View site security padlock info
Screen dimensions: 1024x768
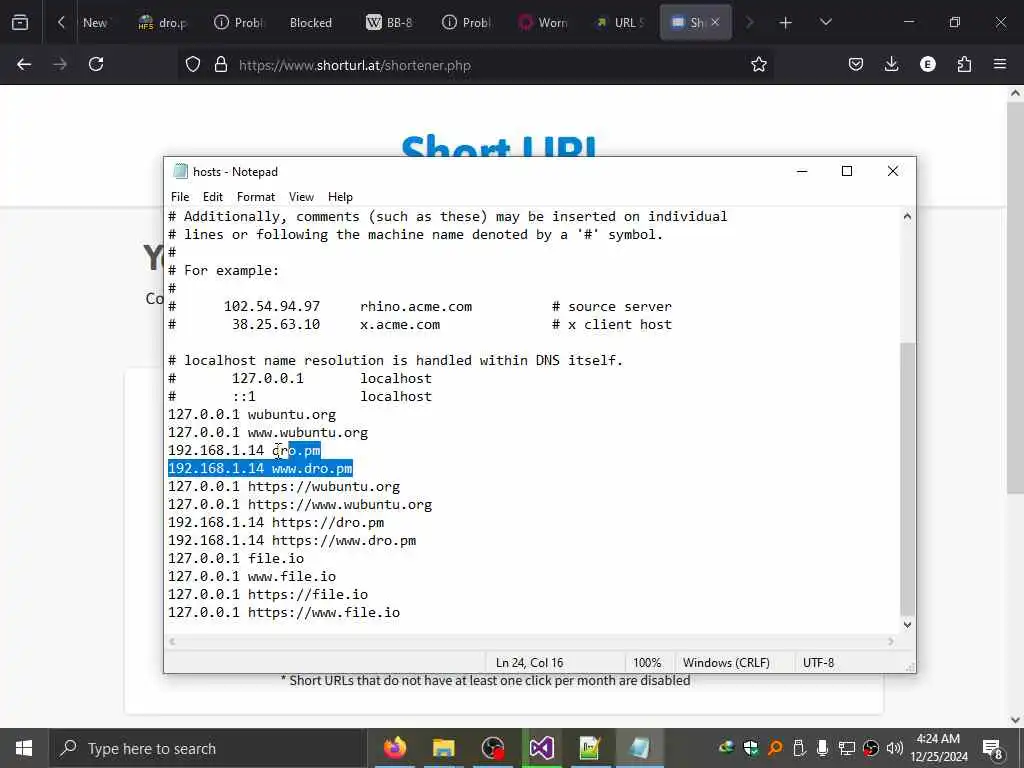[x=221, y=65]
